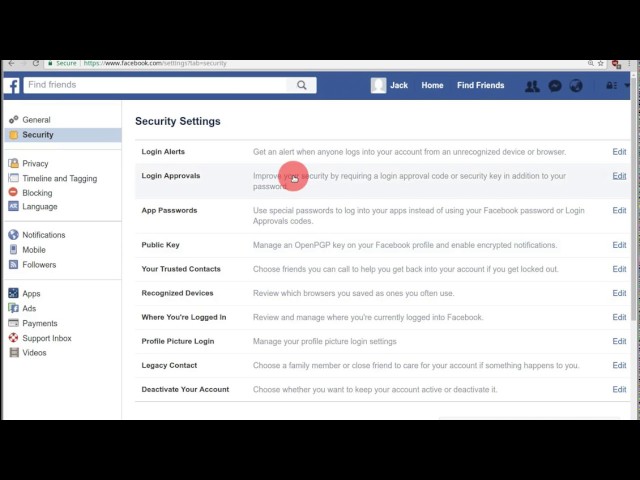The height and width of the screenshot is (480, 640).
Task: Click the red browser extension icon
Action: [x=616, y=64]
